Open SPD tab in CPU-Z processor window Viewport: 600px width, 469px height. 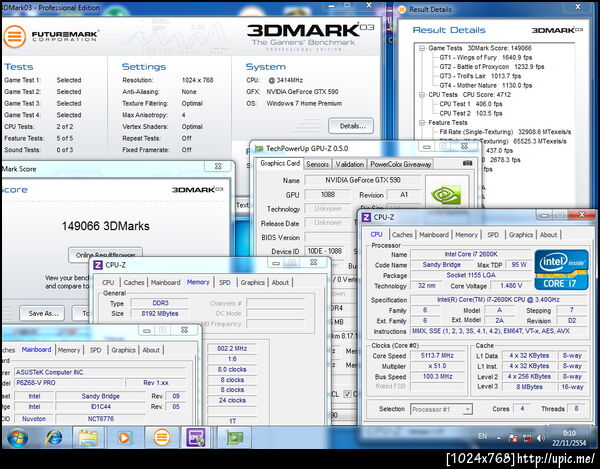point(493,235)
